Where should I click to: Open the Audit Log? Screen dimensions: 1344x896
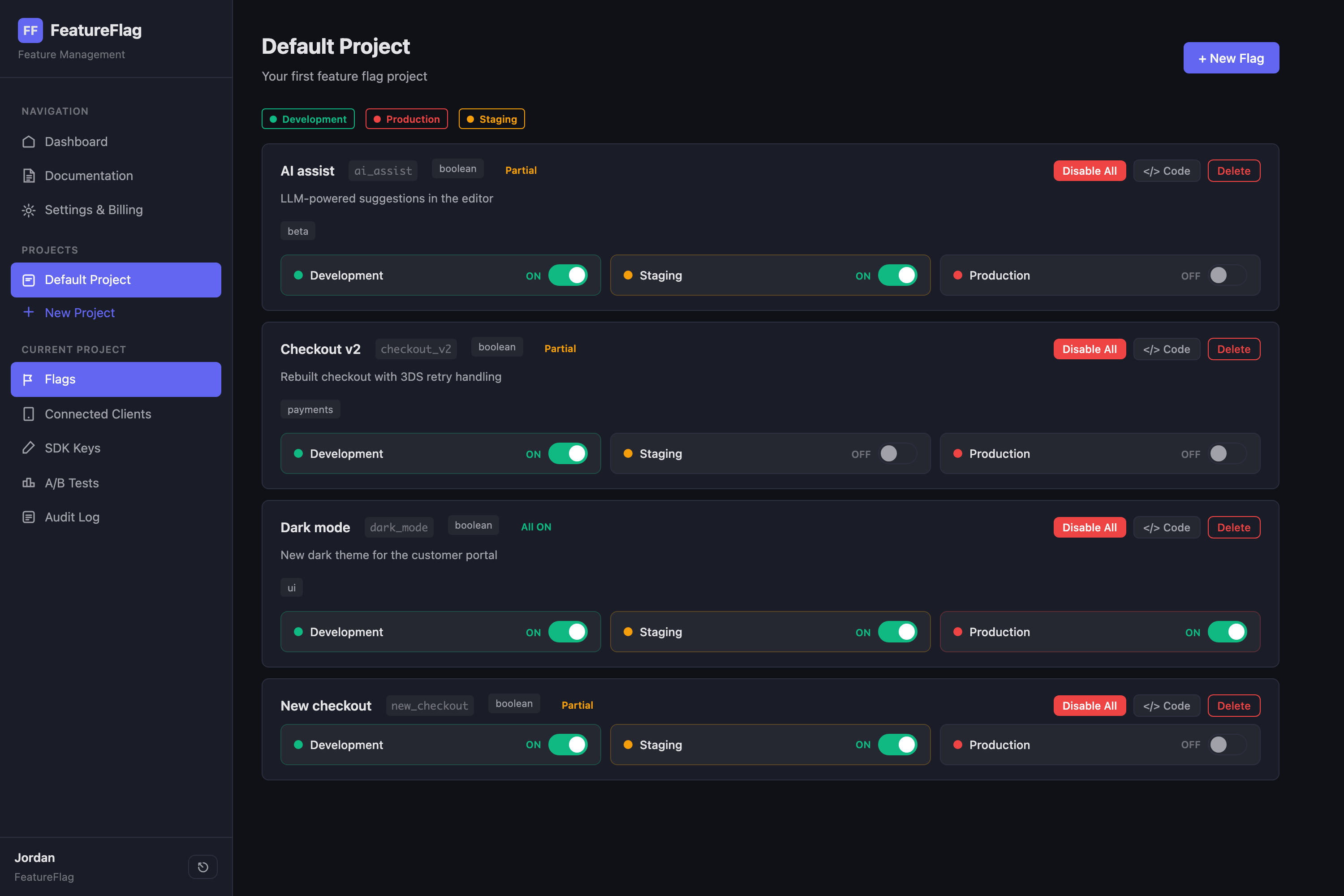click(x=116, y=517)
